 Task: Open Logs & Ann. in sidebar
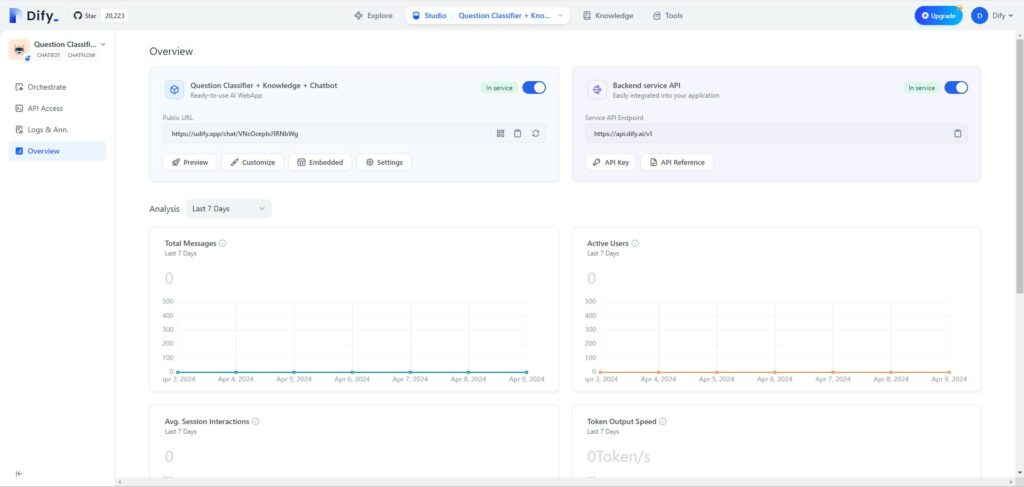pos(57,129)
